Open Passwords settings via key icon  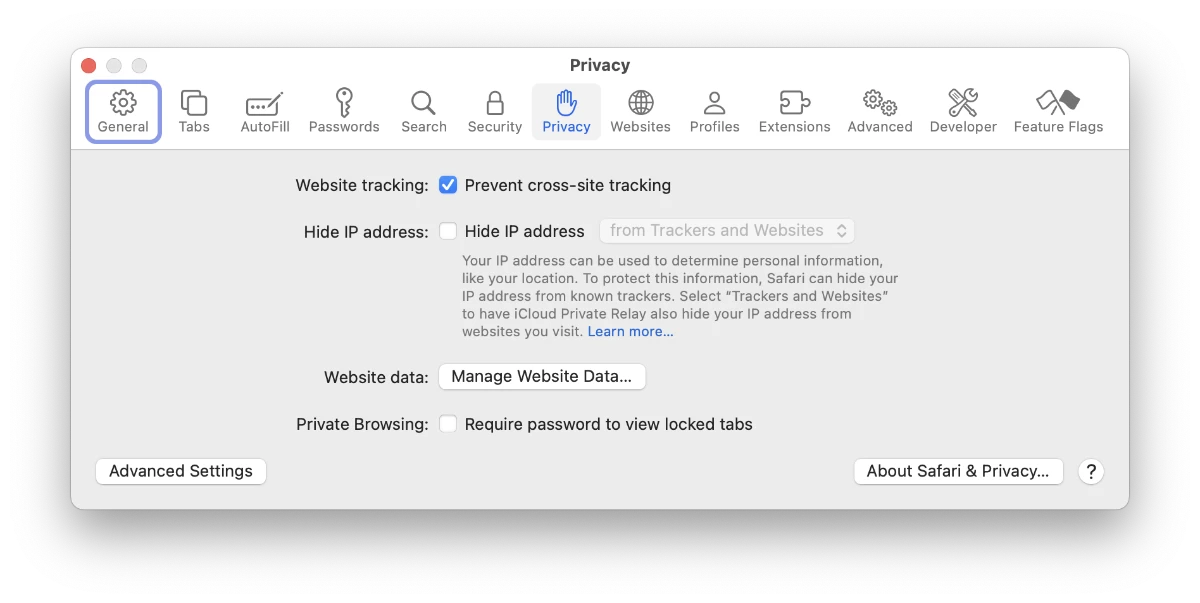coord(344,110)
